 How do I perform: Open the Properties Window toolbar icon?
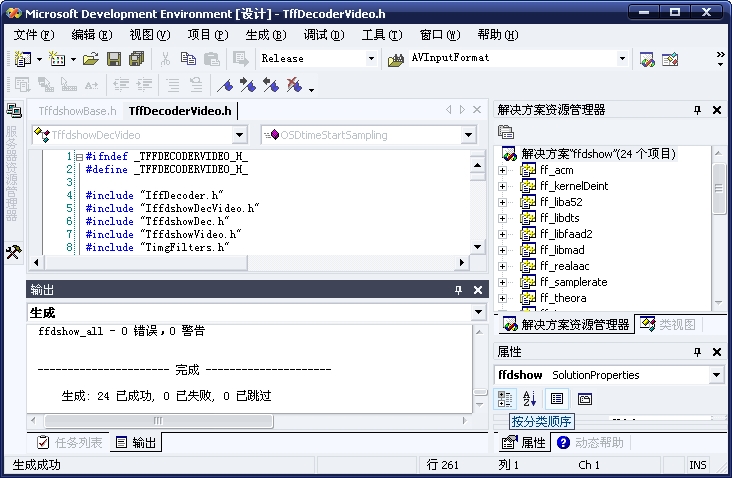pyautogui.click(x=670, y=59)
